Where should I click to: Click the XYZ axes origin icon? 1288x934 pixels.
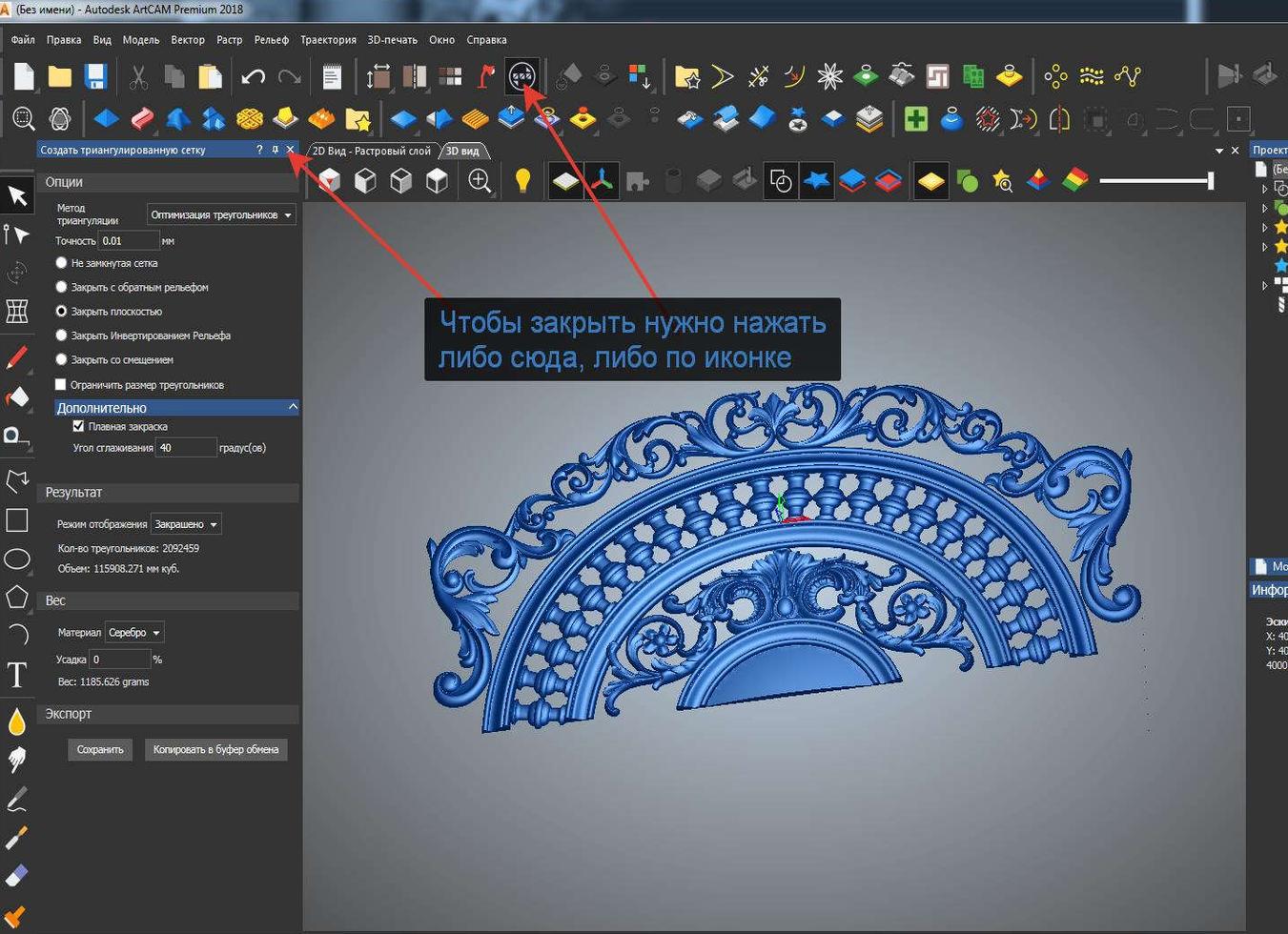602,180
